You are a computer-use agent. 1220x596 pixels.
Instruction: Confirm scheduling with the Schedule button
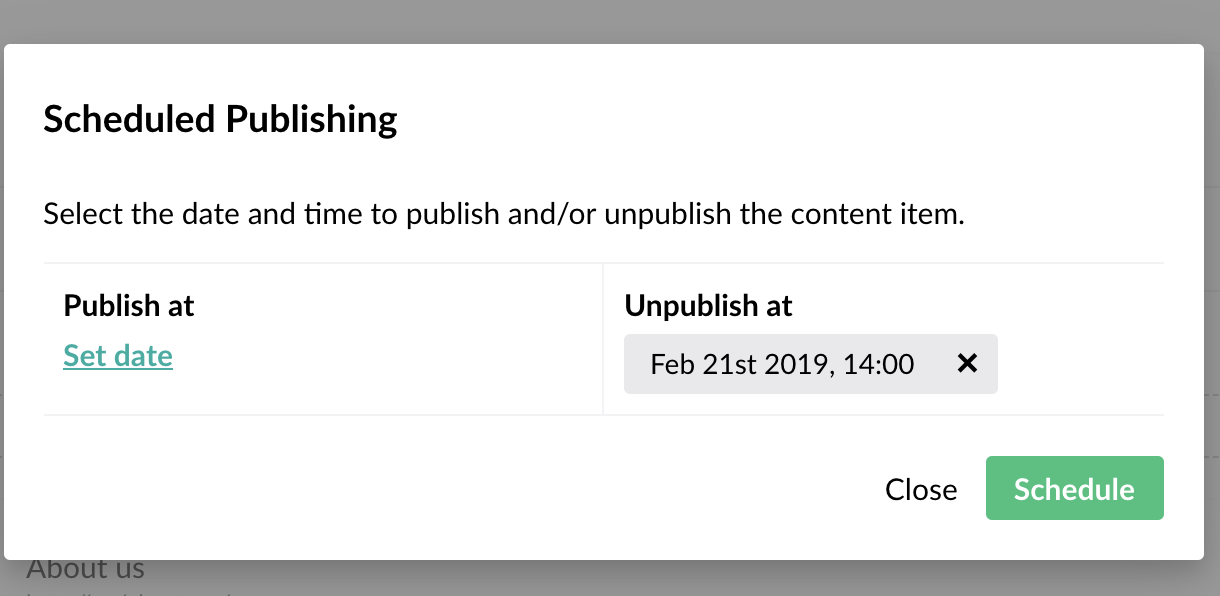coord(1074,489)
